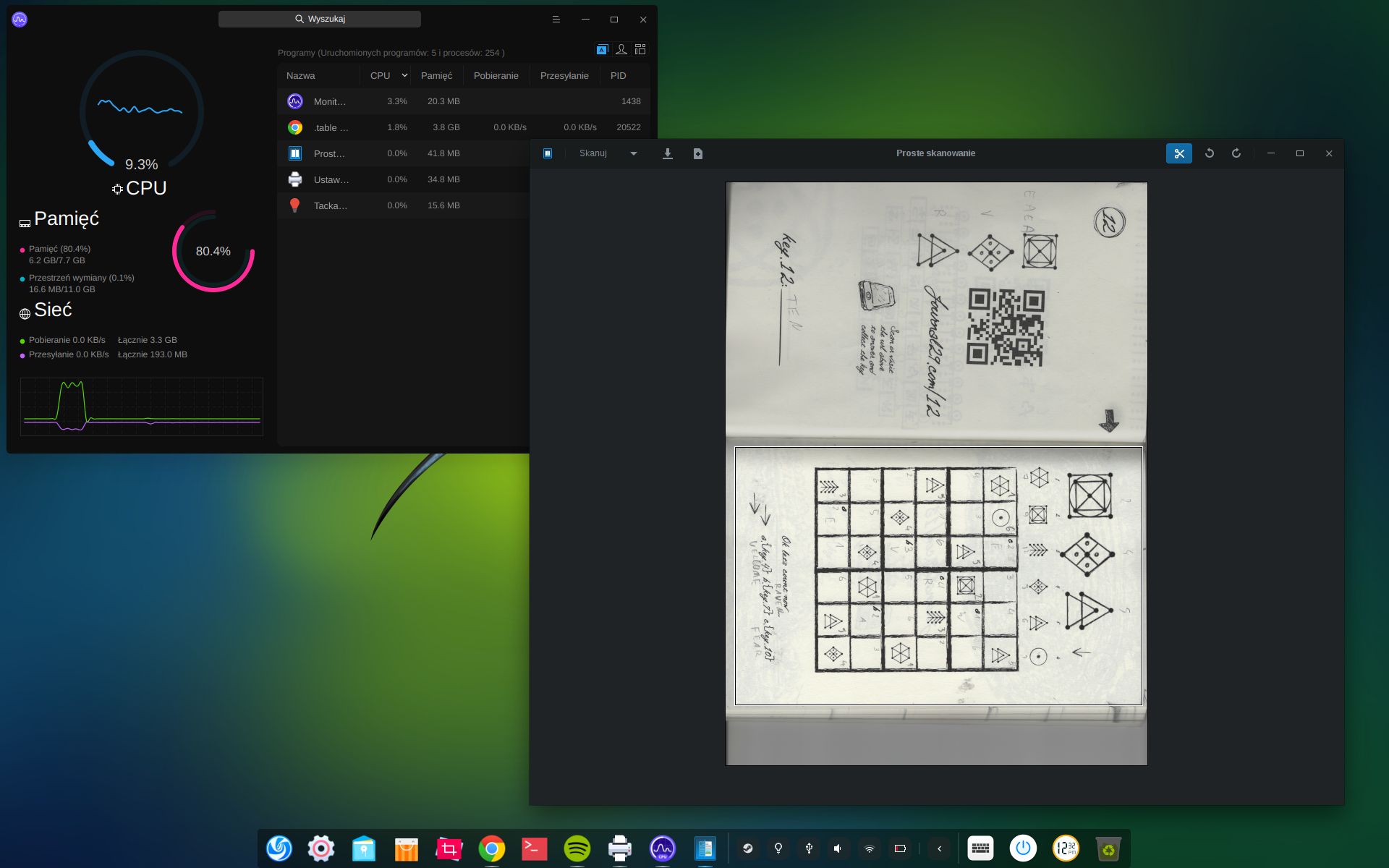Rotate scanned page right
Screen dimensions: 1389x868
tap(1236, 153)
